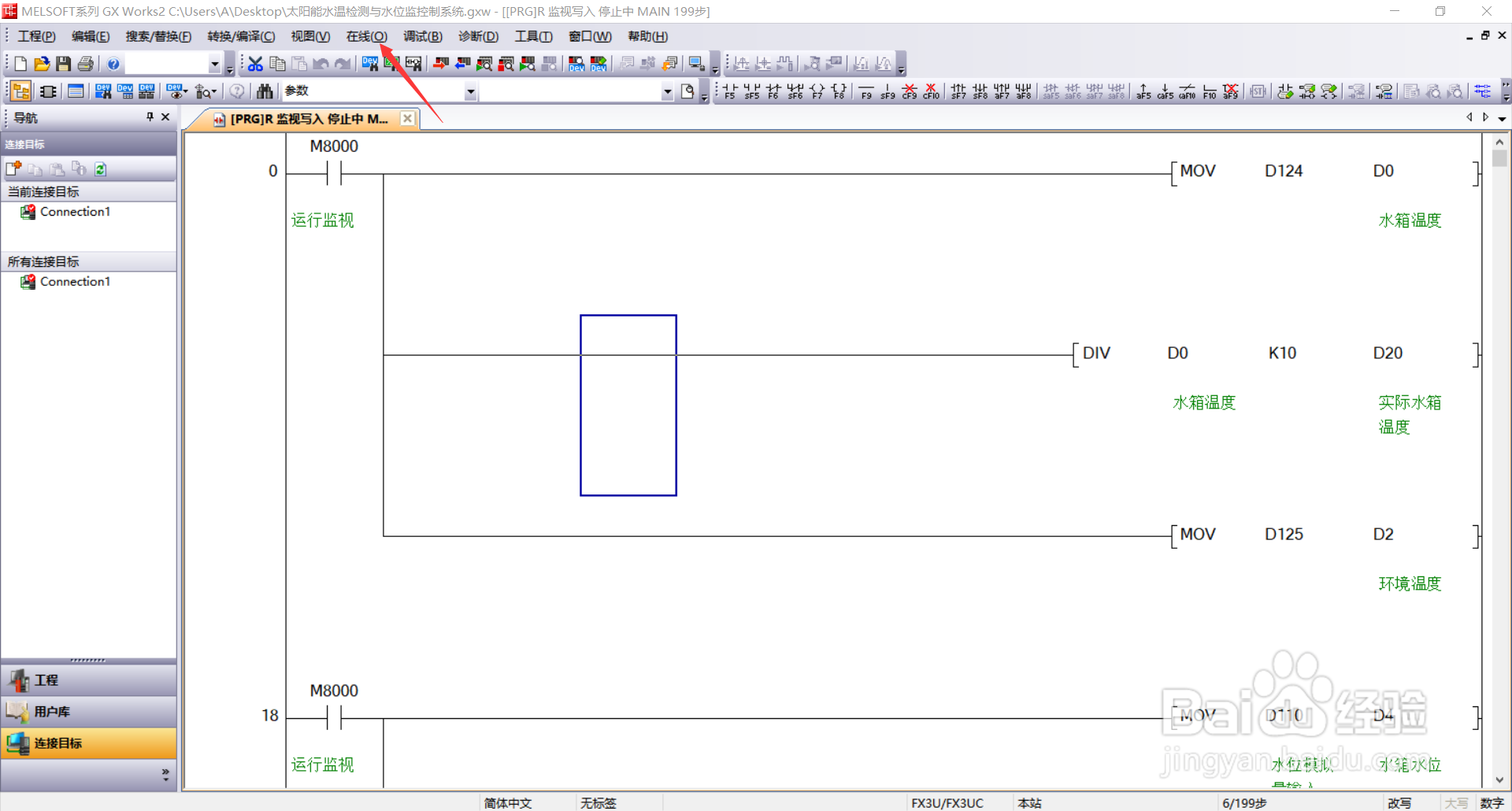Click the rising pulse operation (aF5)

[x=1143, y=91]
